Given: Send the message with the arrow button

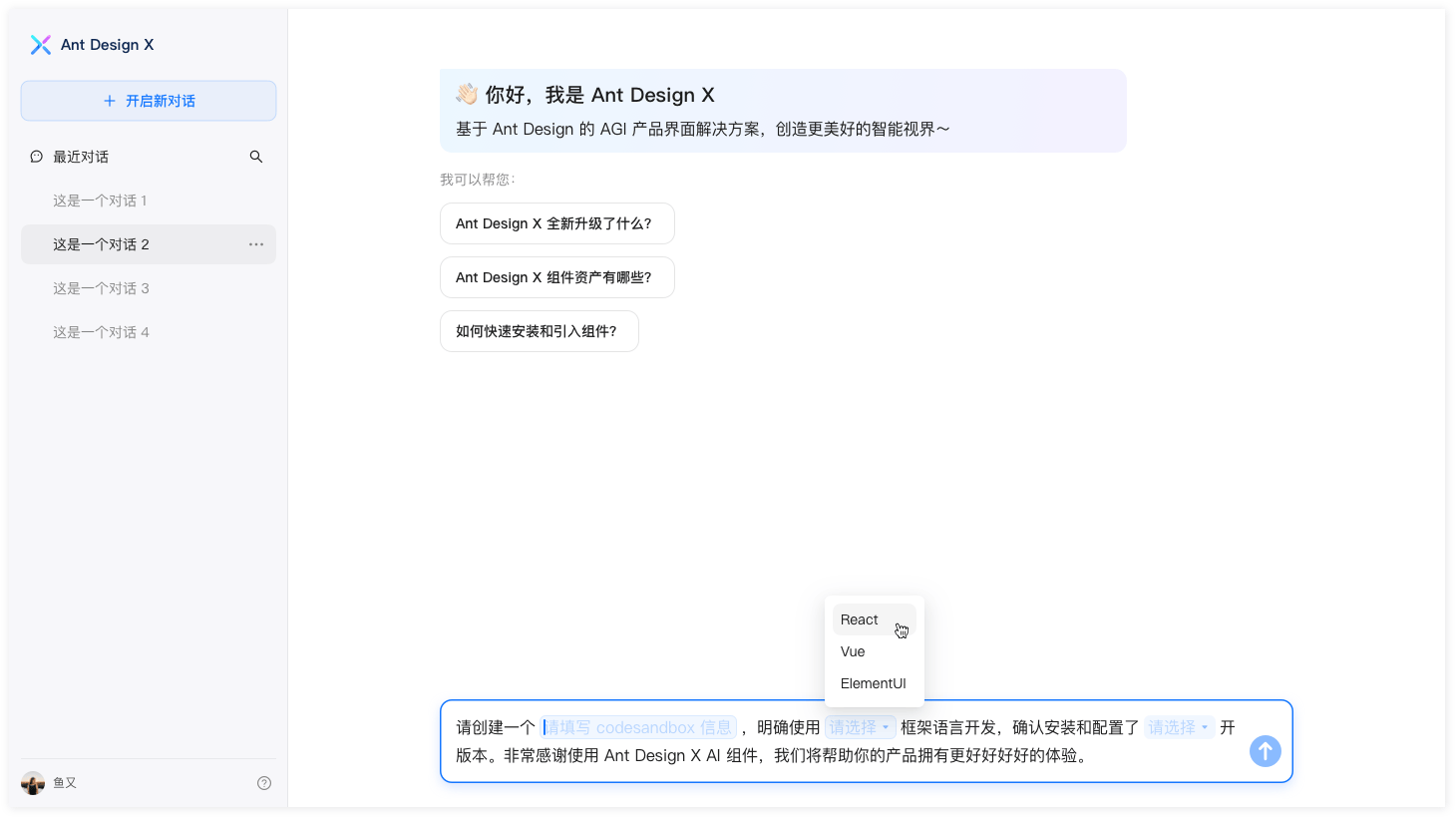Looking at the screenshot, I should [x=1266, y=751].
